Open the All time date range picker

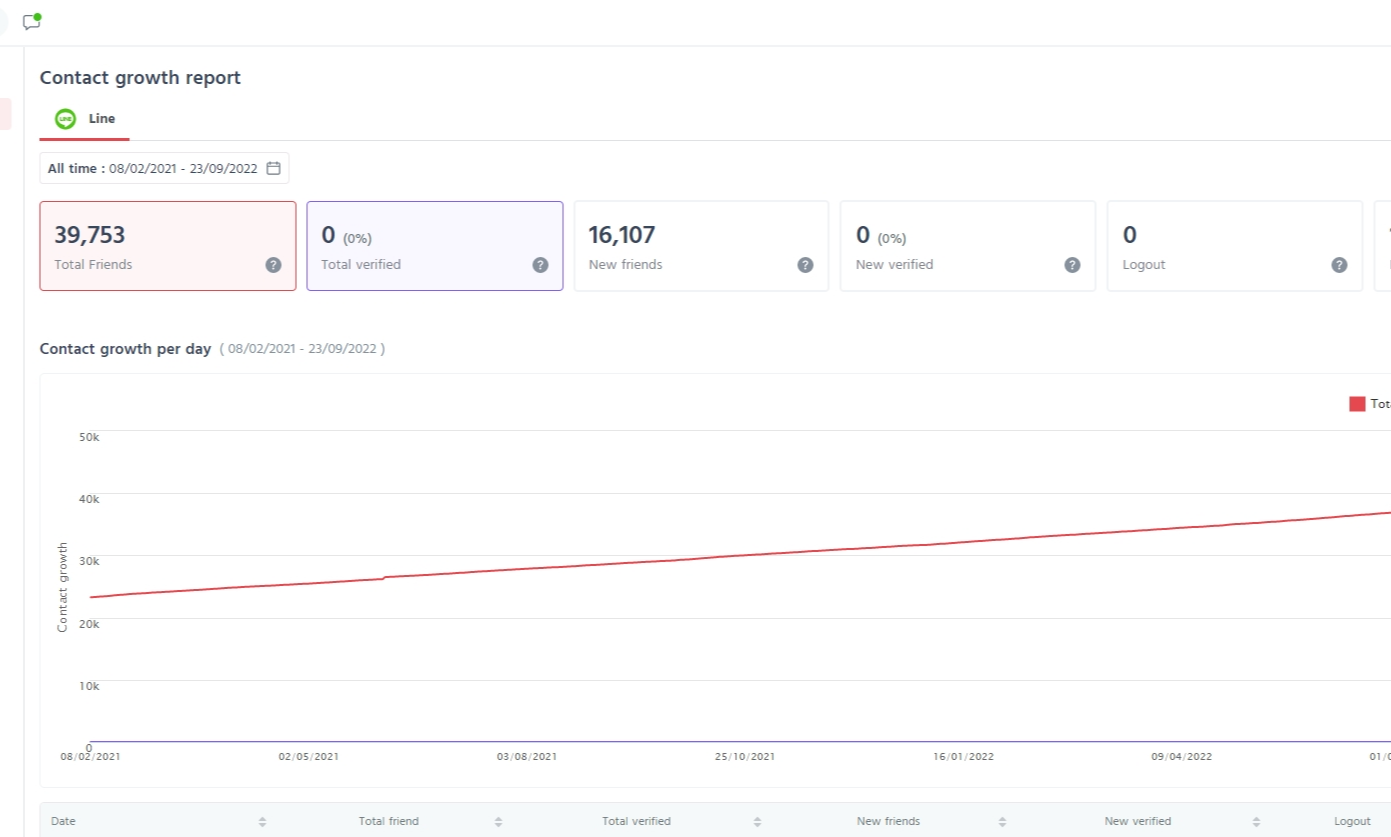(x=164, y=168)
